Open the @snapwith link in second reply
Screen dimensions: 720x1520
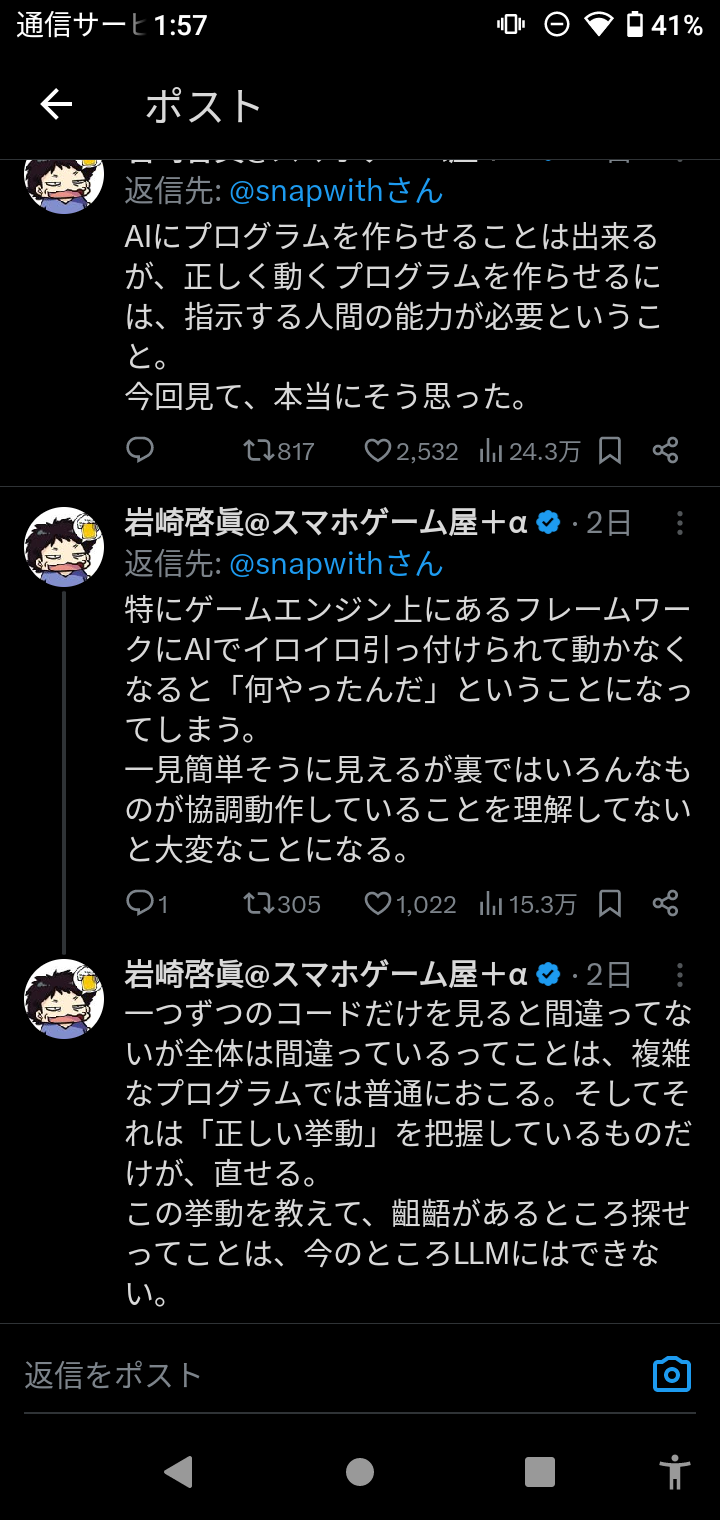coord(336,564)
